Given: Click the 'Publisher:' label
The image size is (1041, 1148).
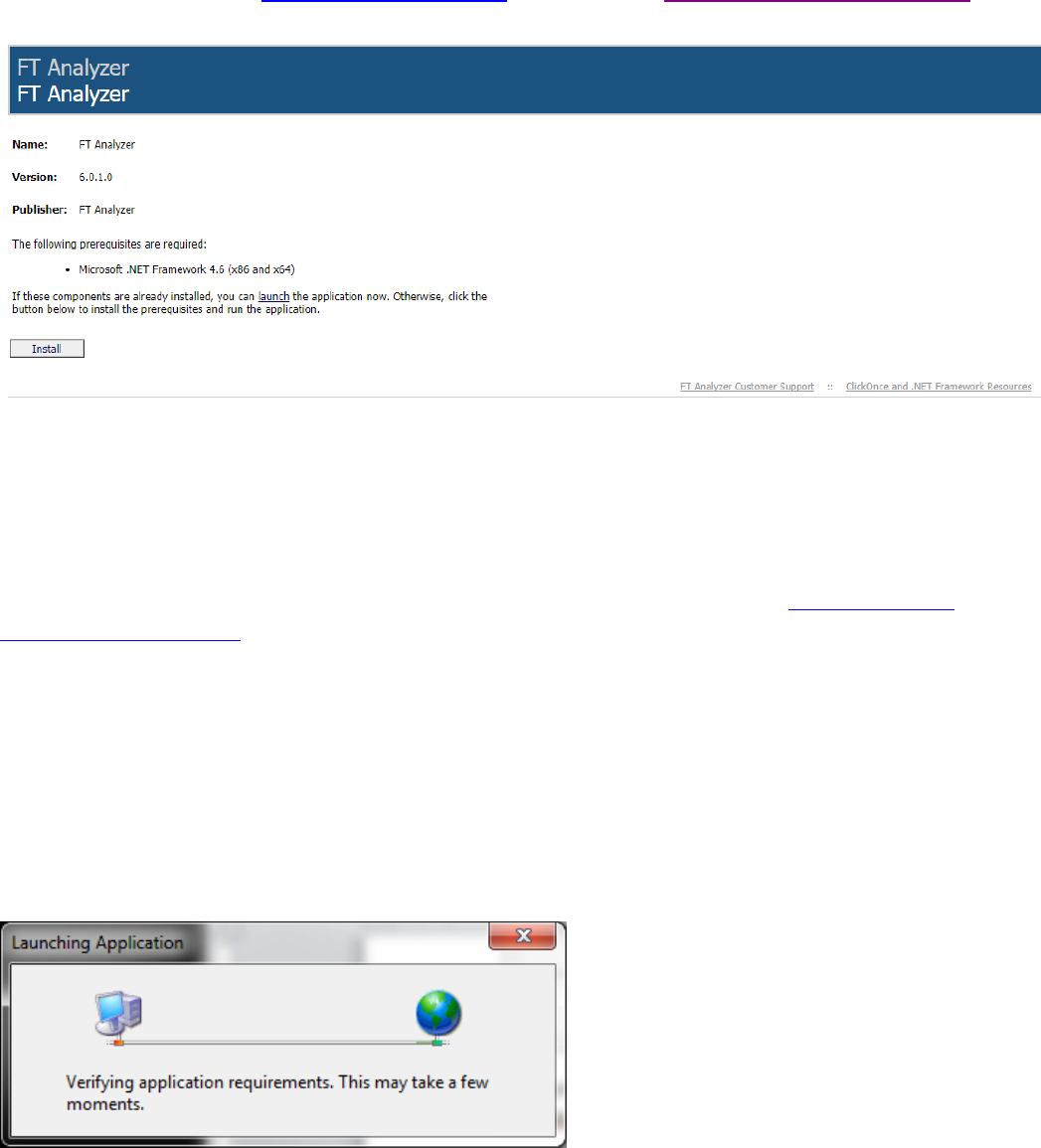Looking at the screenshot, I should [40, 210].
